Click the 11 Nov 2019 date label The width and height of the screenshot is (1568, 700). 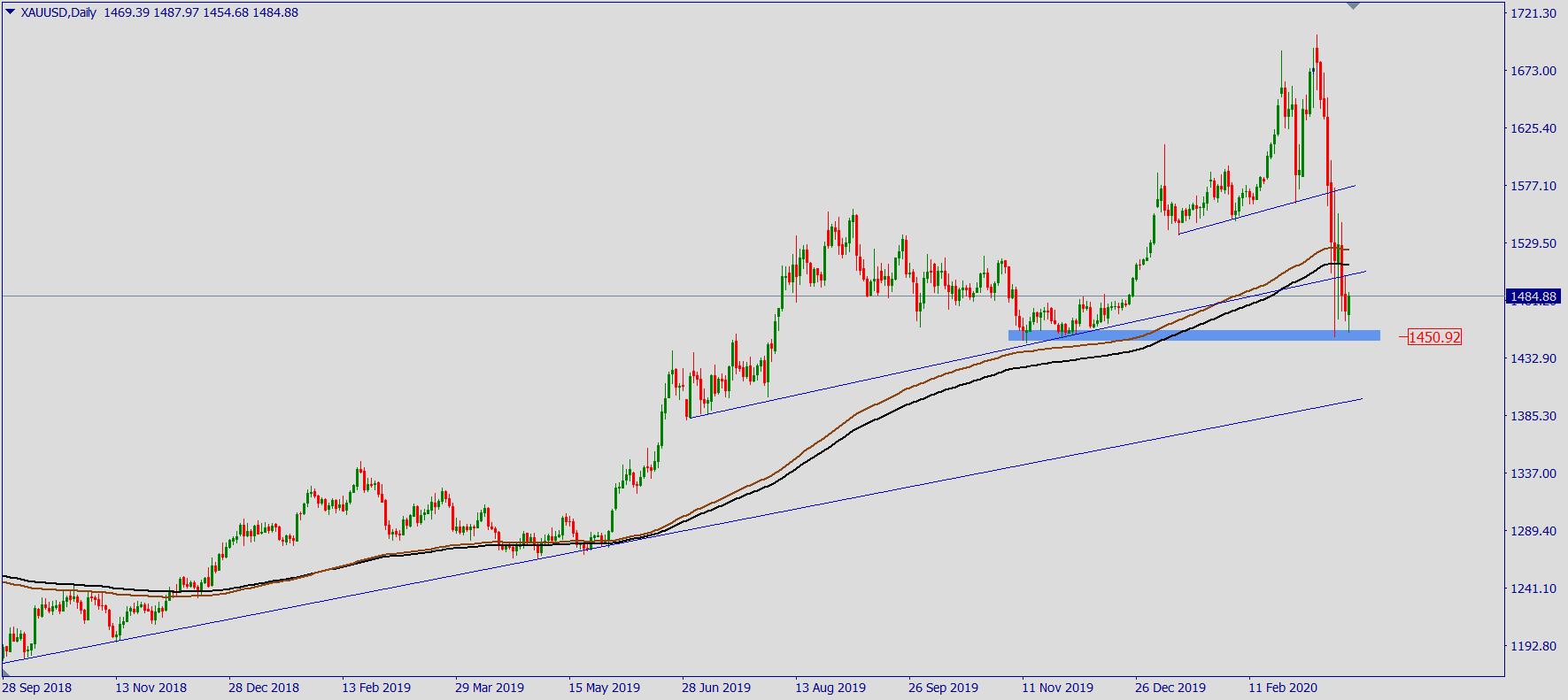[1057, 688]
